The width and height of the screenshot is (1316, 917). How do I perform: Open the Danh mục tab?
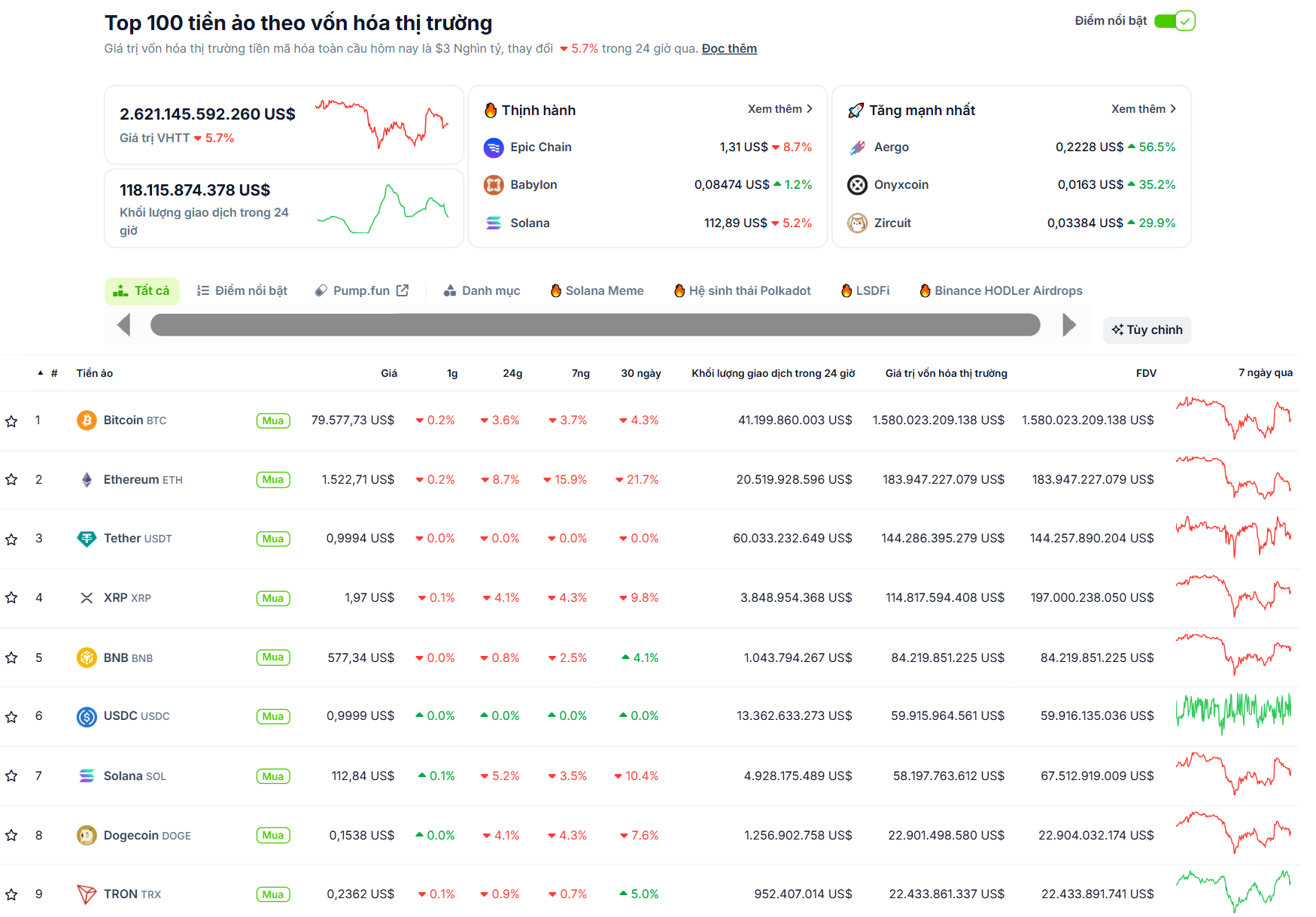482,291
